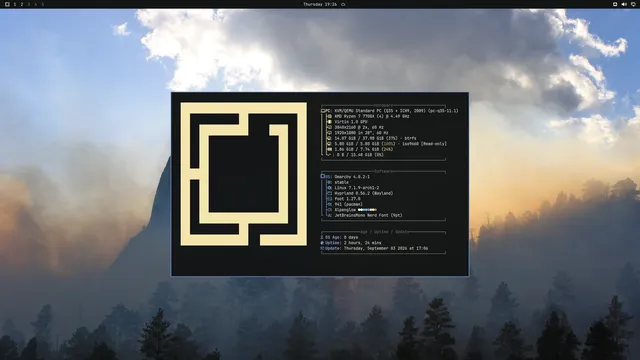The image size is (640, 360).
Task: Switch to workspace 1
Action: pyautogui.click(x=15, y=4)
